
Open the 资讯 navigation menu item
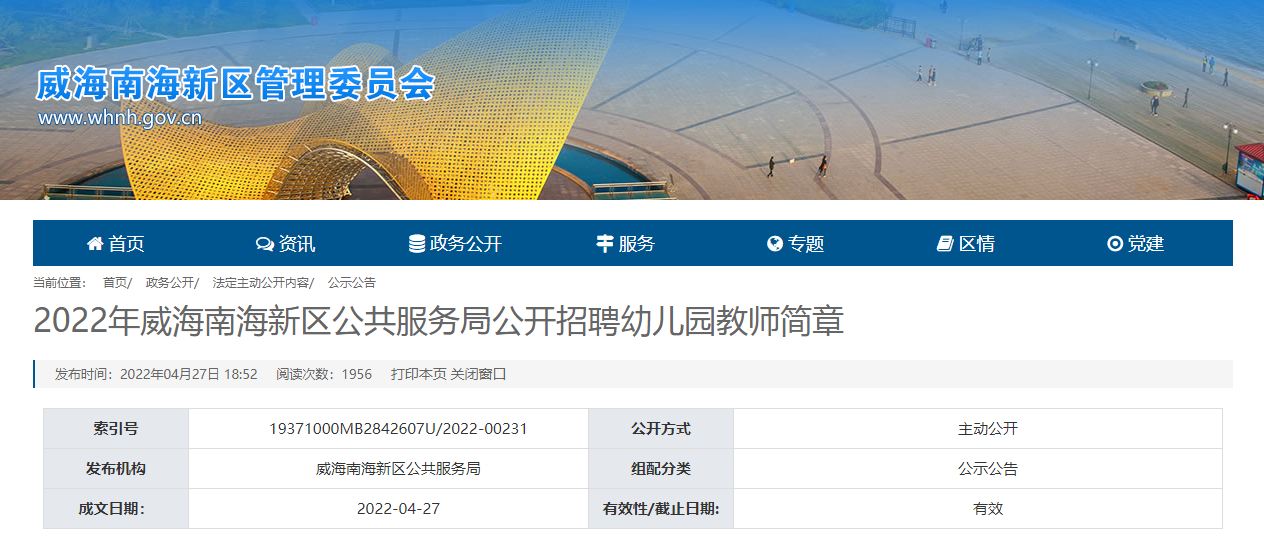(x=286, y=244)
